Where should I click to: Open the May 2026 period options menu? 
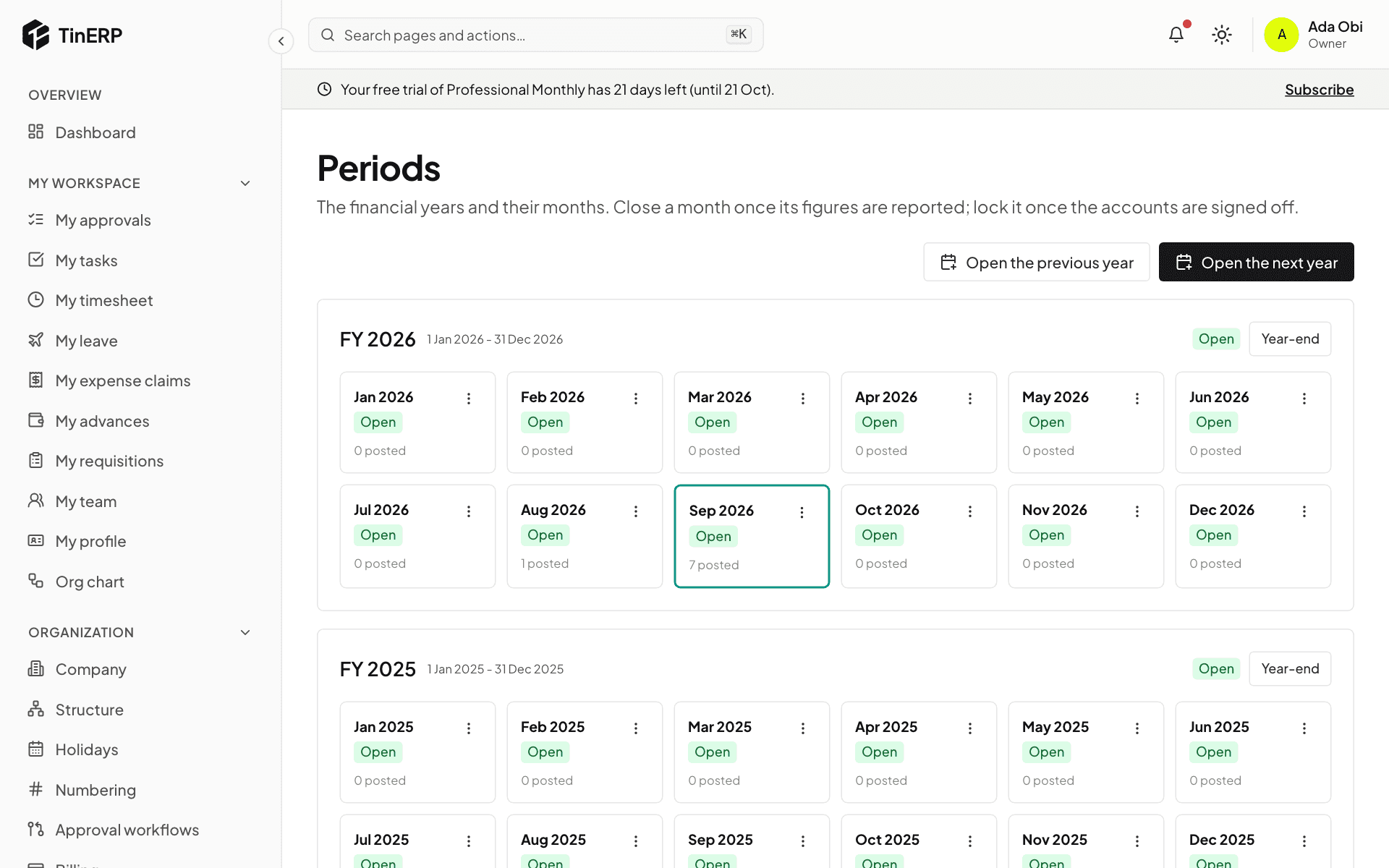(x=1137, y=399)
